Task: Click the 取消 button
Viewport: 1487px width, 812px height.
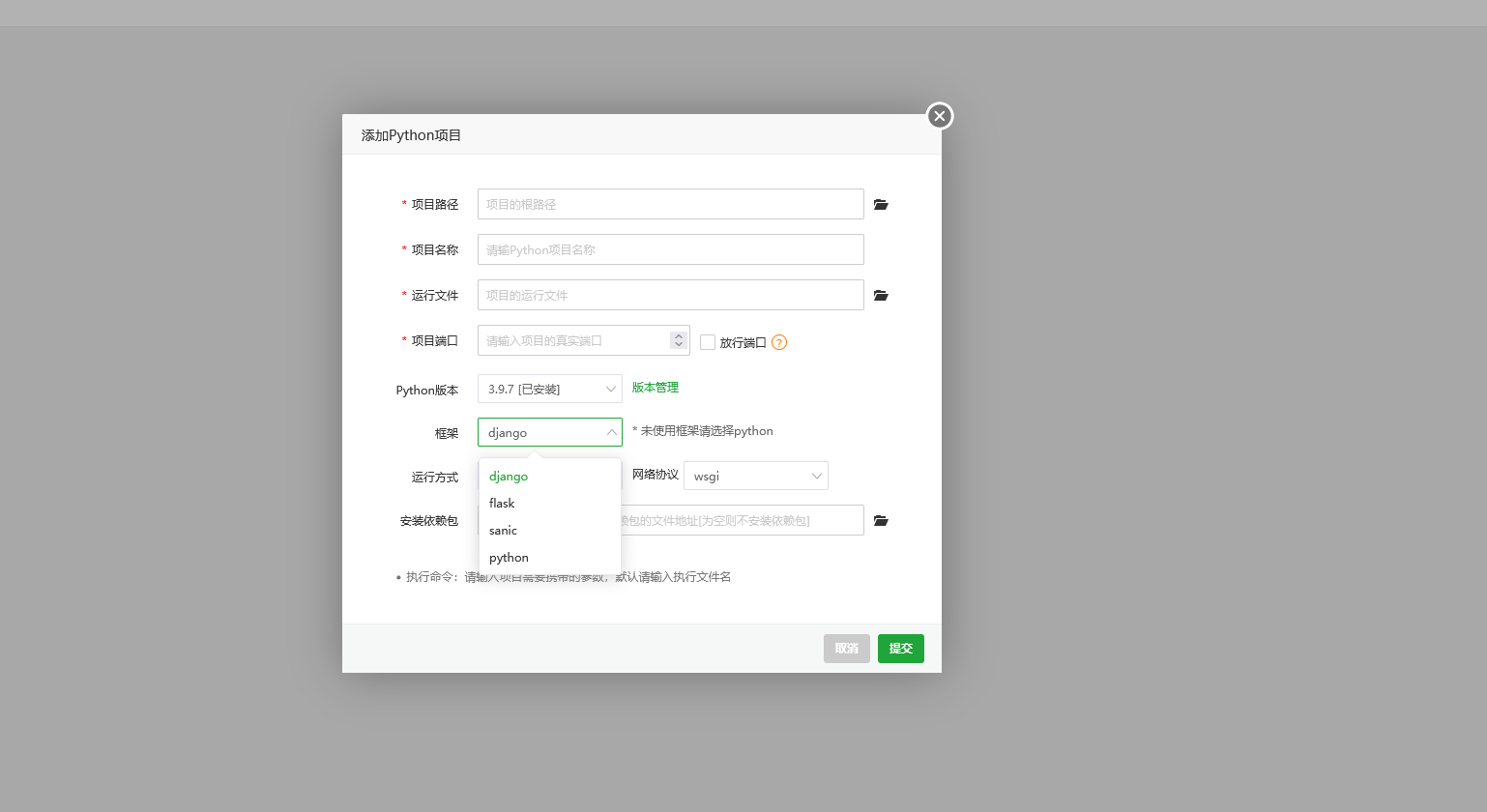Action: (847, 649)
